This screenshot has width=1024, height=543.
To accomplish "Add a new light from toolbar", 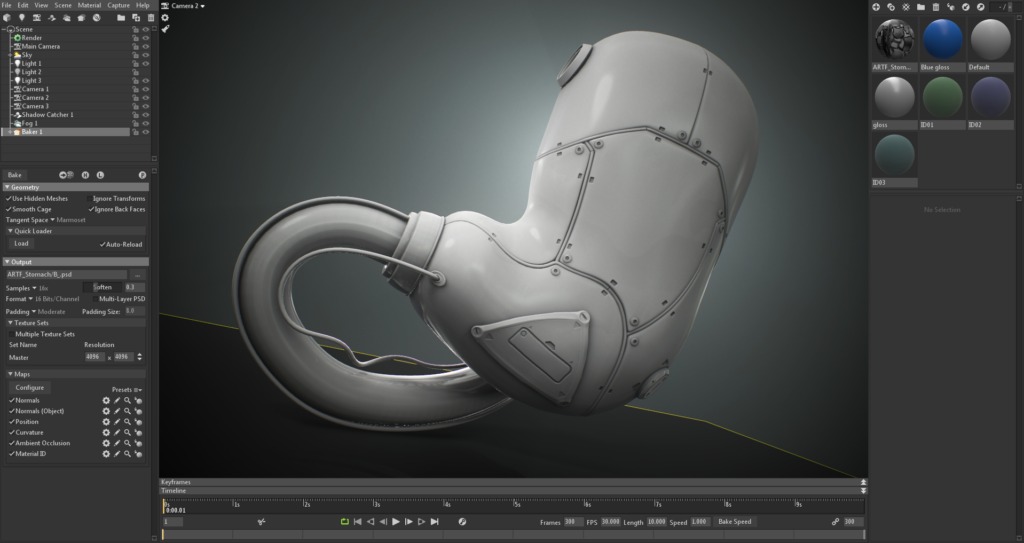I will click(x=22, y=18).
